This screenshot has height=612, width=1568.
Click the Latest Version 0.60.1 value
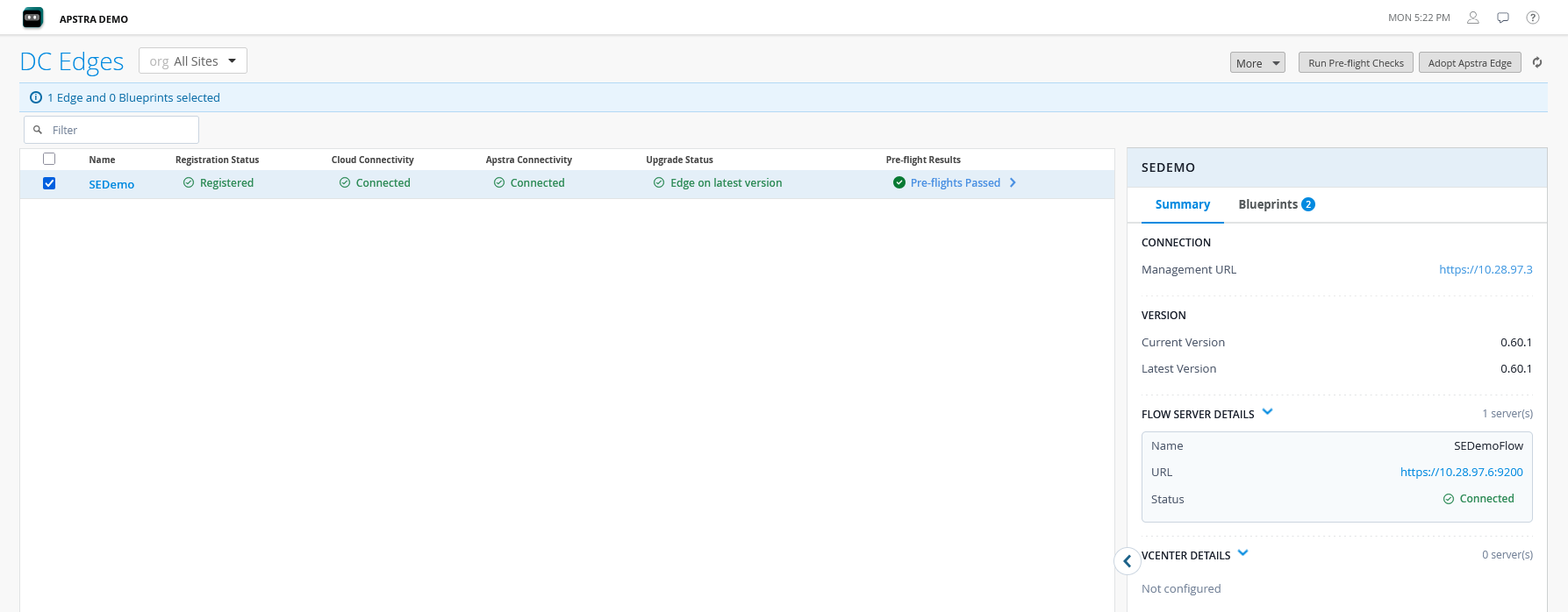click(1516, 368)
